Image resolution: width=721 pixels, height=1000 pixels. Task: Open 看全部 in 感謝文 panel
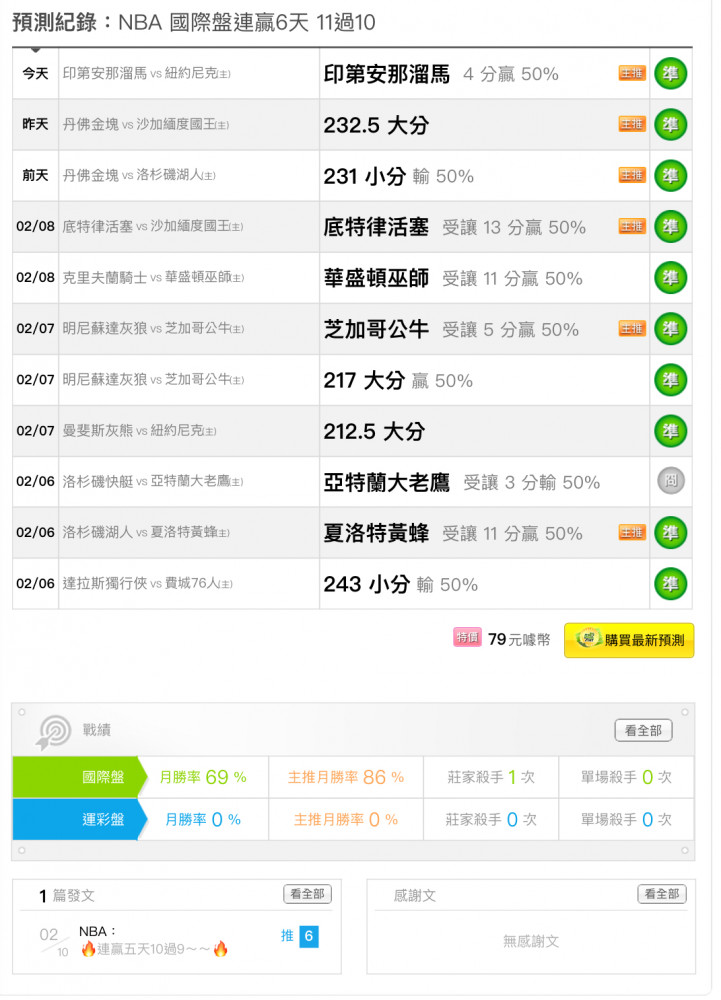tap(661, 894)
